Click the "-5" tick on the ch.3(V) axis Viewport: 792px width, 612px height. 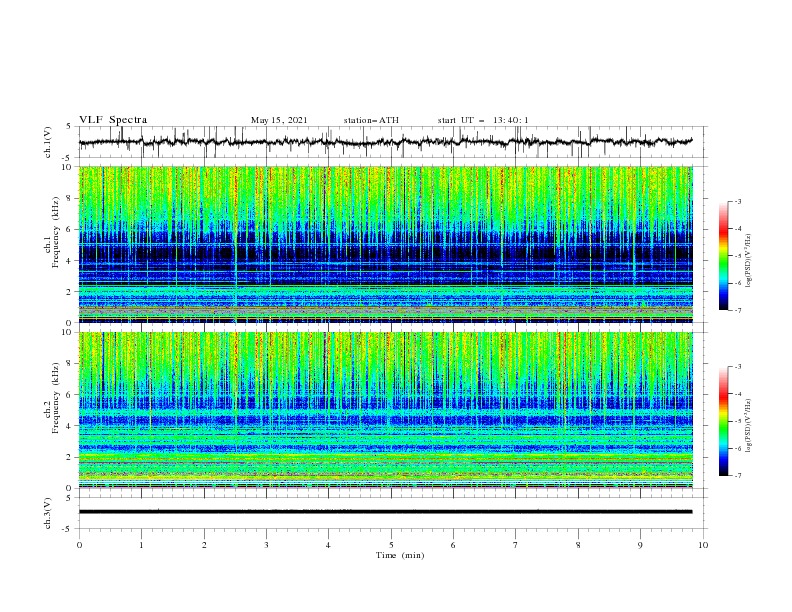coord(68,529)
